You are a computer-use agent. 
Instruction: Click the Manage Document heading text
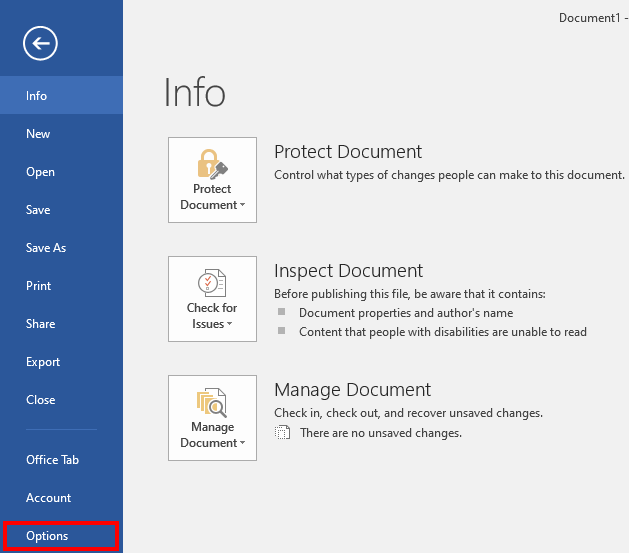click(x=352, y=390)
